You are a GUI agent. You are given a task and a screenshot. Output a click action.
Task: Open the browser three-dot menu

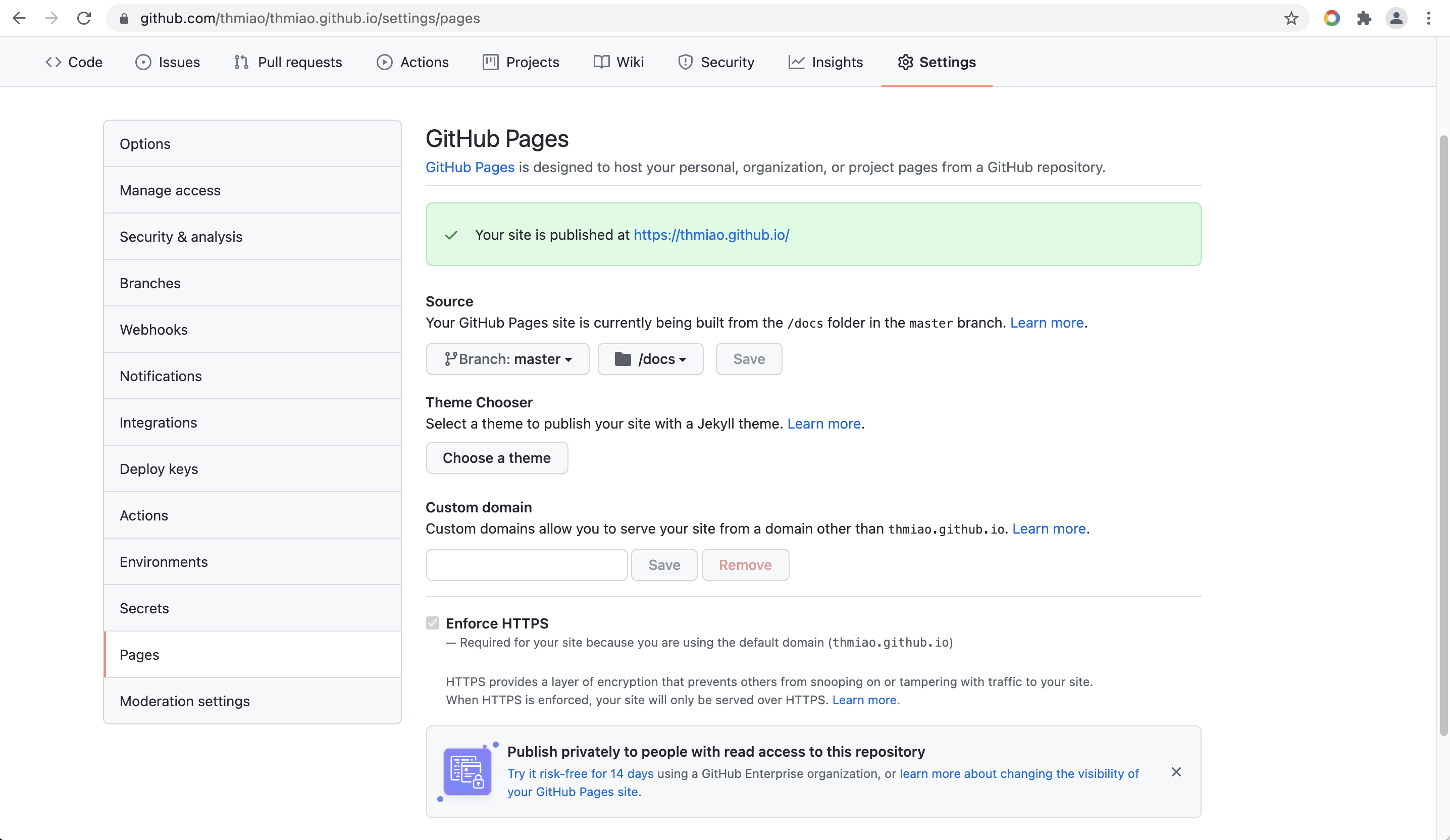(x=1429, y=18)
